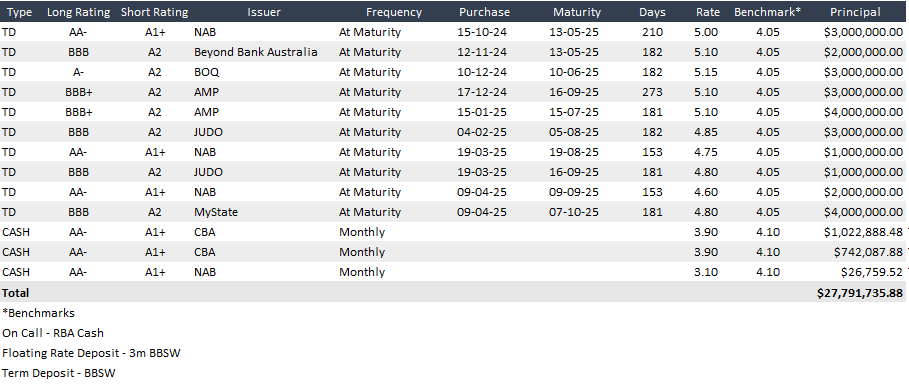Select the Principal column header

[x=855, y=12]
